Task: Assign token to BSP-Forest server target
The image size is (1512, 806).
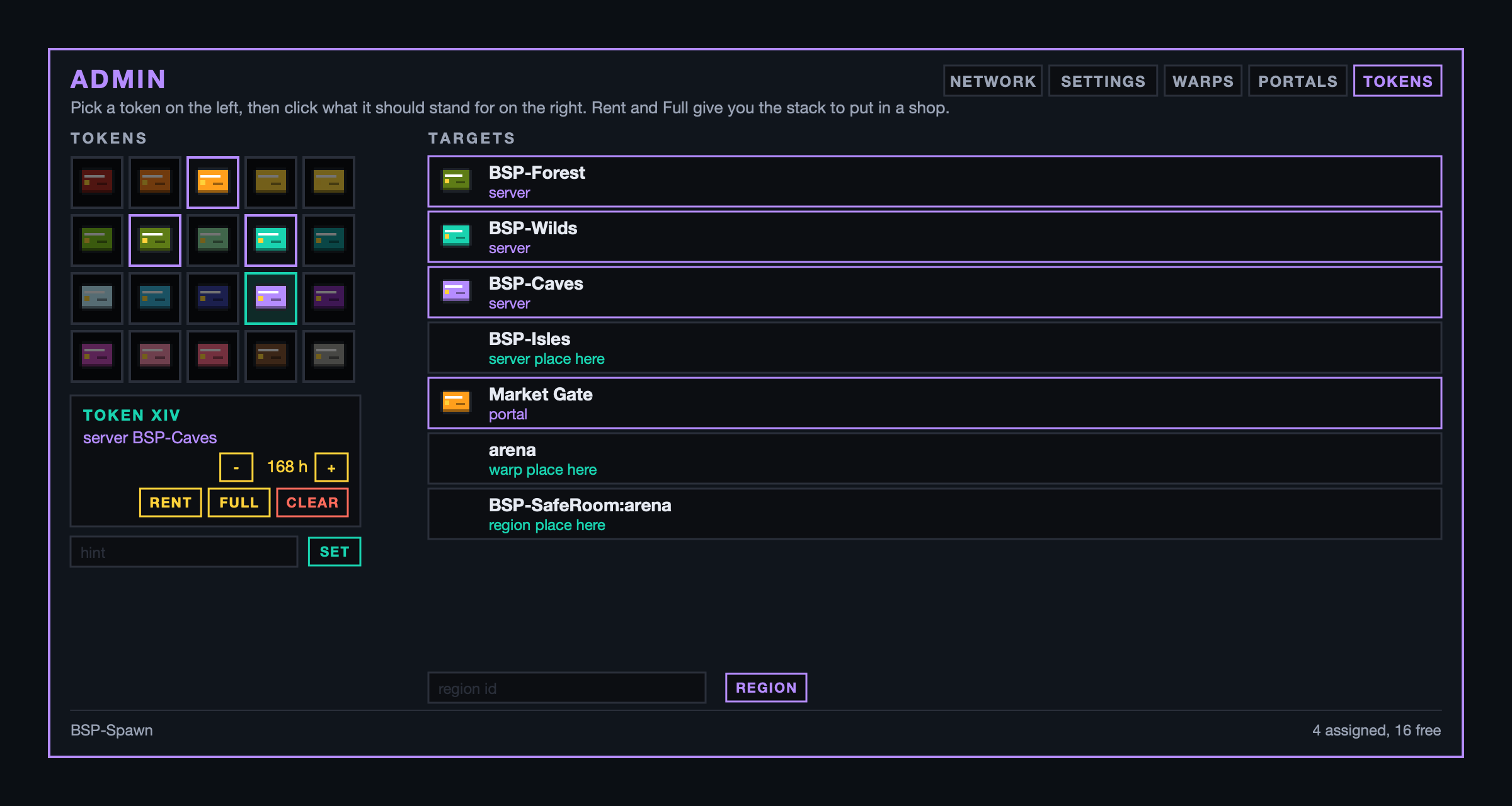Action: tap(934, 182)
